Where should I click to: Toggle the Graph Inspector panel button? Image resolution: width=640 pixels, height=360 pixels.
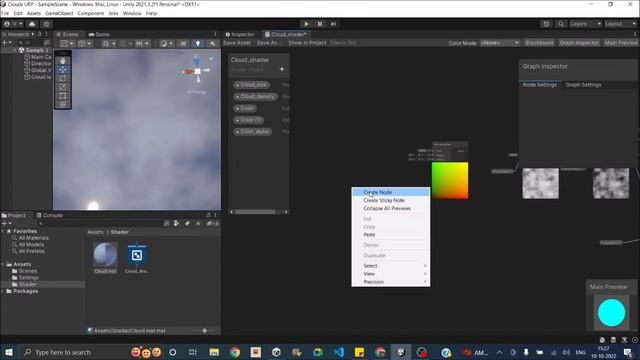(579, 43)
